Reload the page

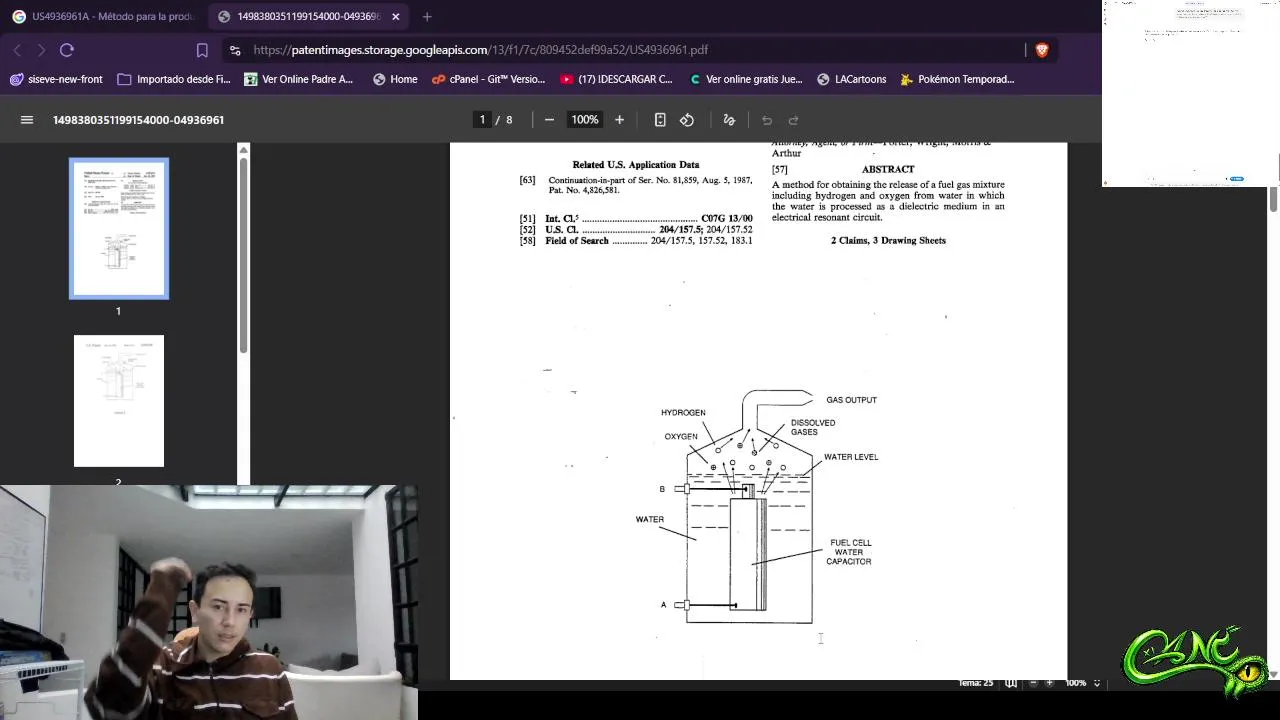coord(67,50)
